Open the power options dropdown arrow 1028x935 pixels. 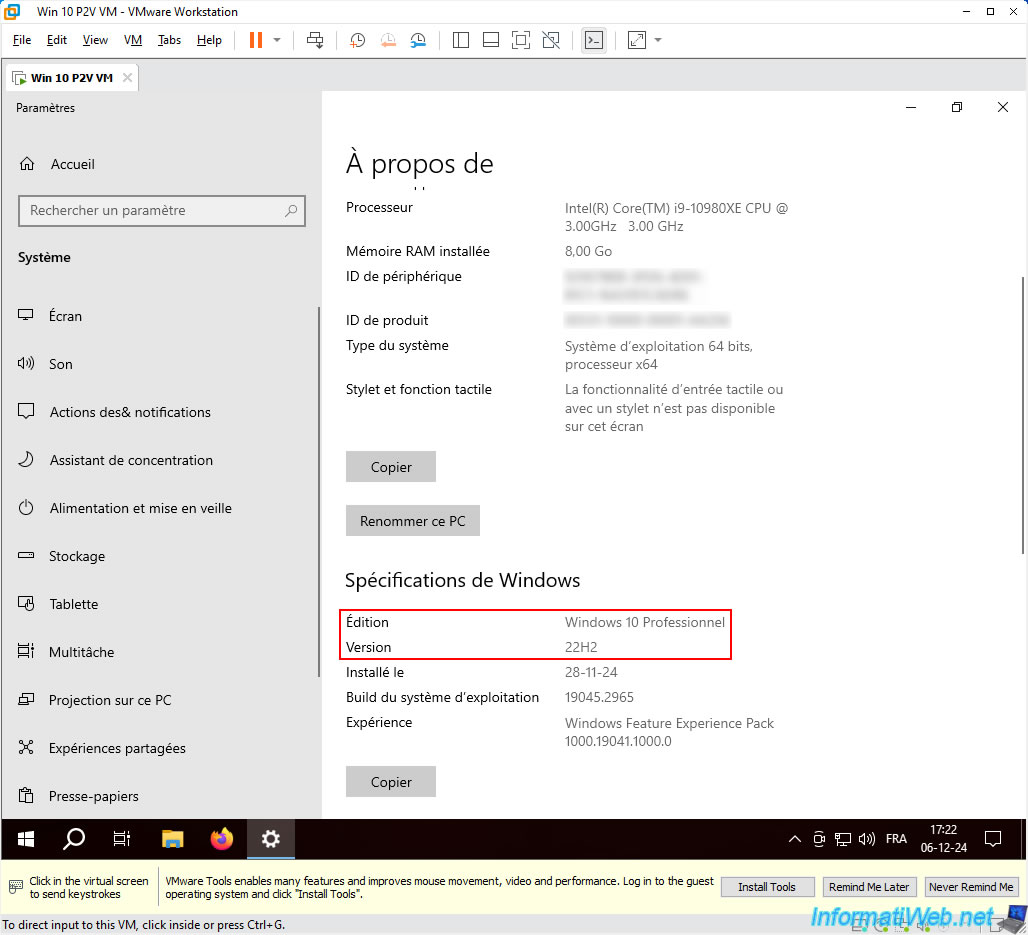tap(277, 40)
